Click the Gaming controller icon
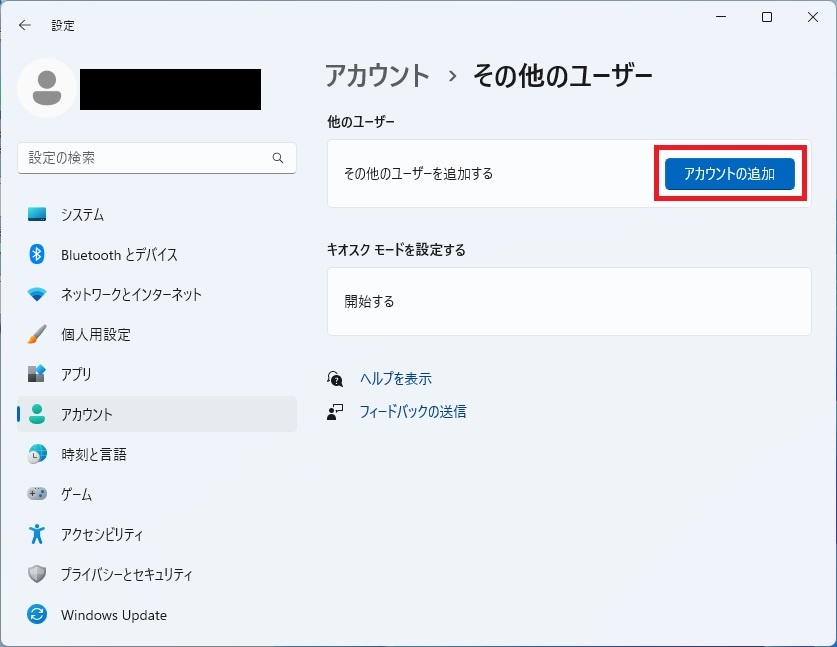The image size is (837, 647). coord(37,494)
